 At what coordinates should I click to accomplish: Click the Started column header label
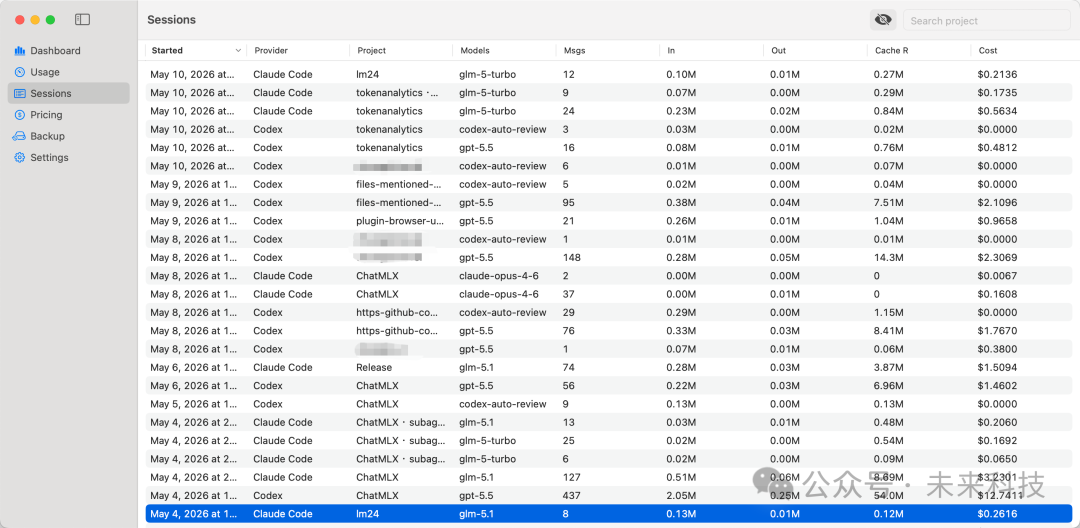(x=167, y=50)
